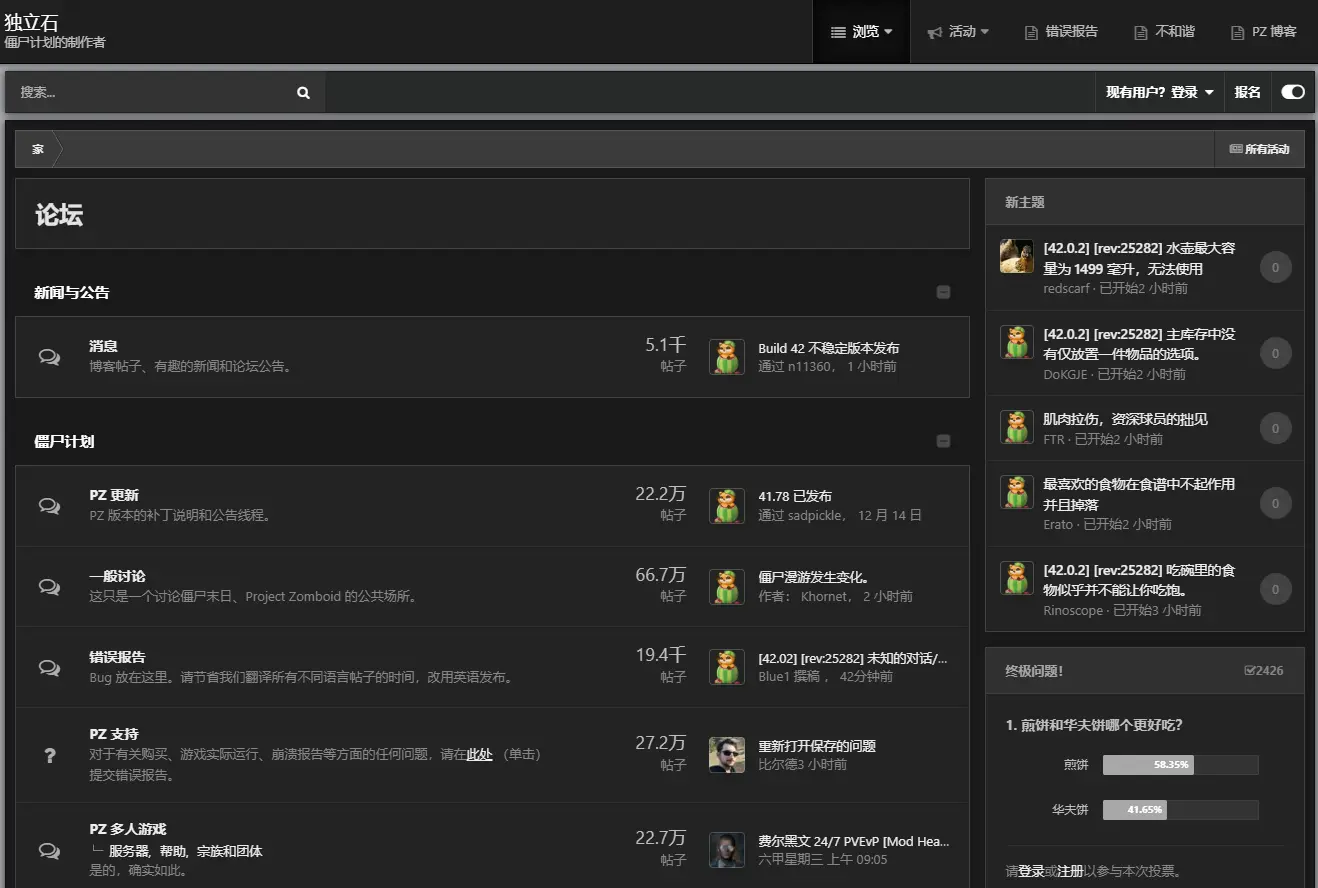The image size is (1318, 888).
Task: Collapse the 僵尸计划 category
Action: tap(943, 441)
